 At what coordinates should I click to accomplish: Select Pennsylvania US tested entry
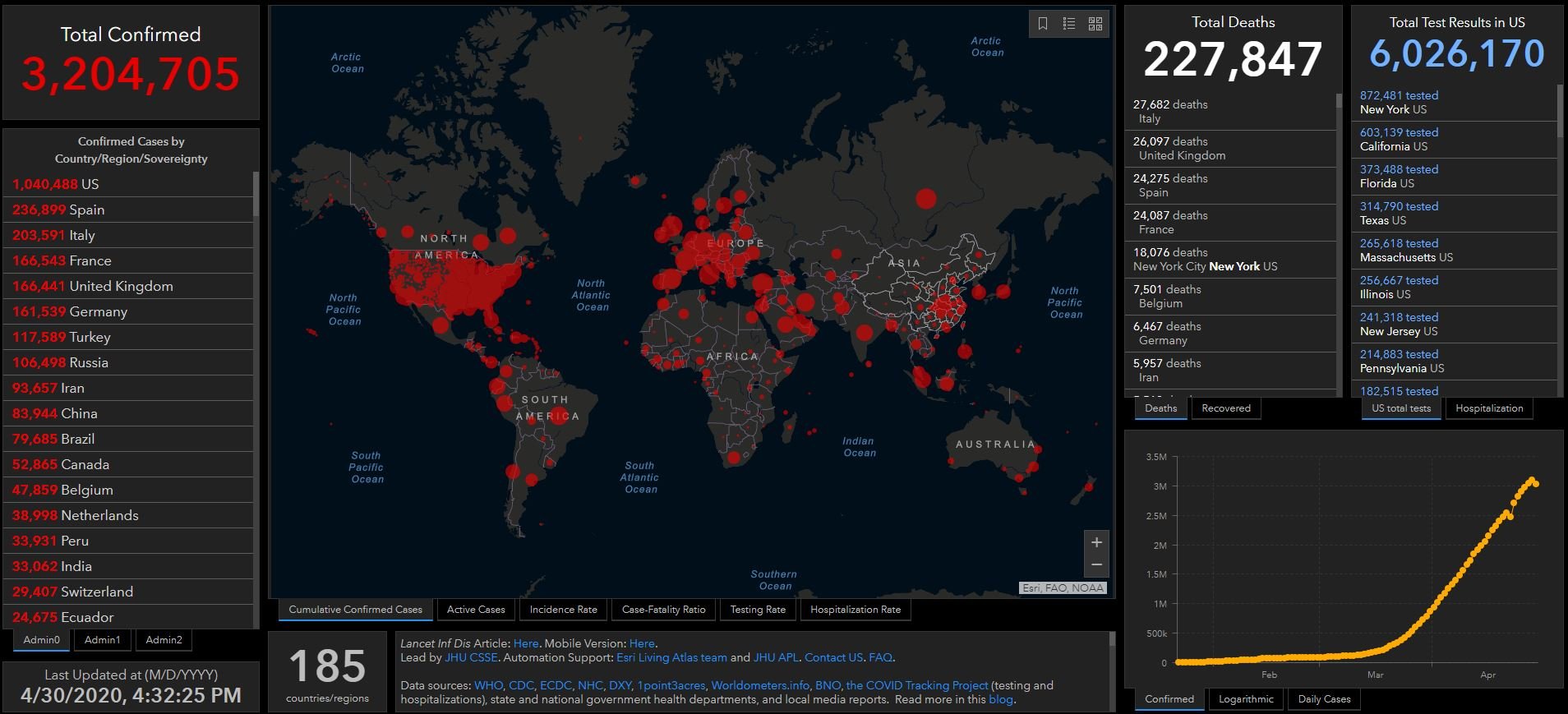coord(1455,361)
